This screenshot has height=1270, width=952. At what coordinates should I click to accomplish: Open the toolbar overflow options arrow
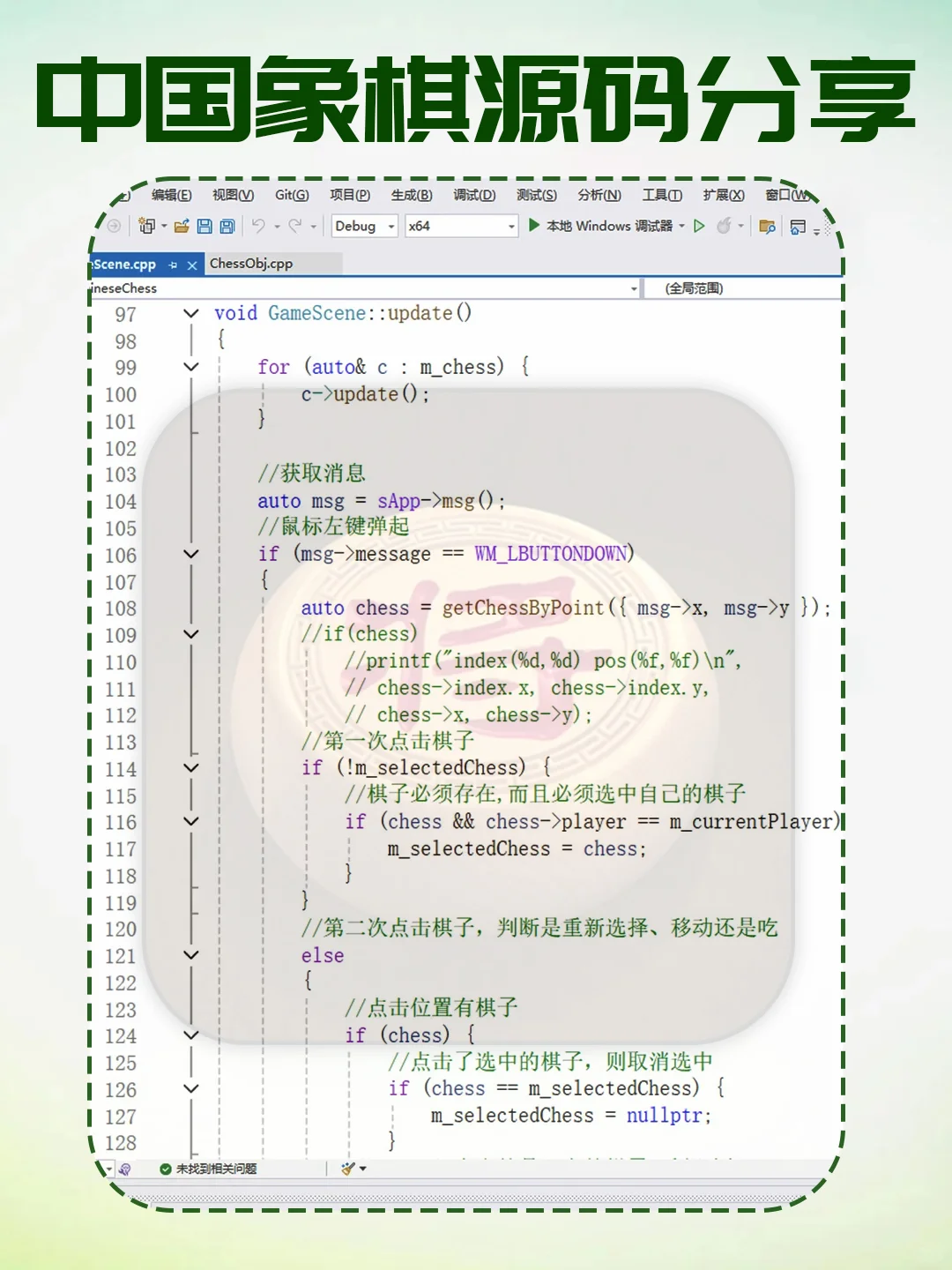(x=817, y=231)
